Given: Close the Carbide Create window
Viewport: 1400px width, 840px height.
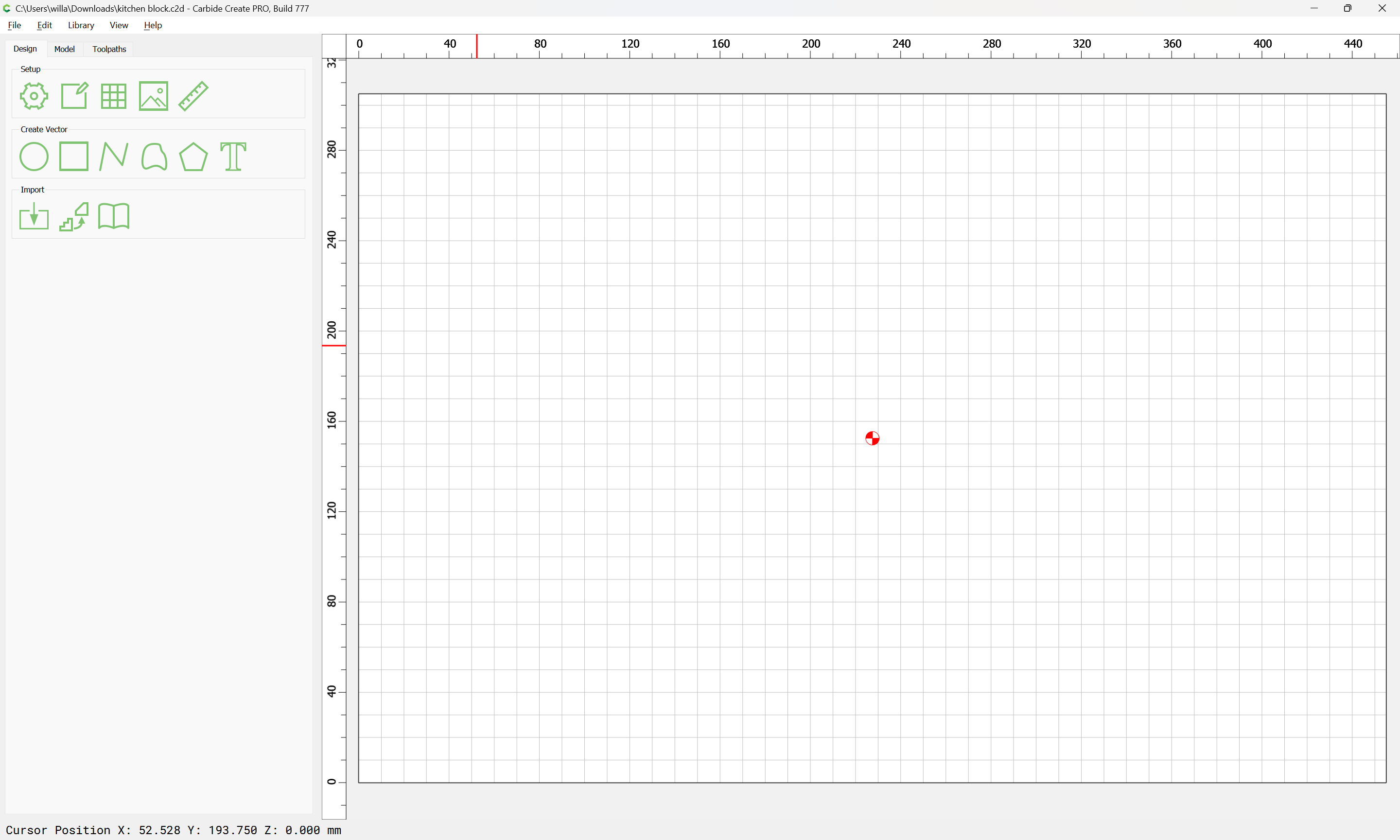Looking at the screenshot, I should (x=1382, y=8).
